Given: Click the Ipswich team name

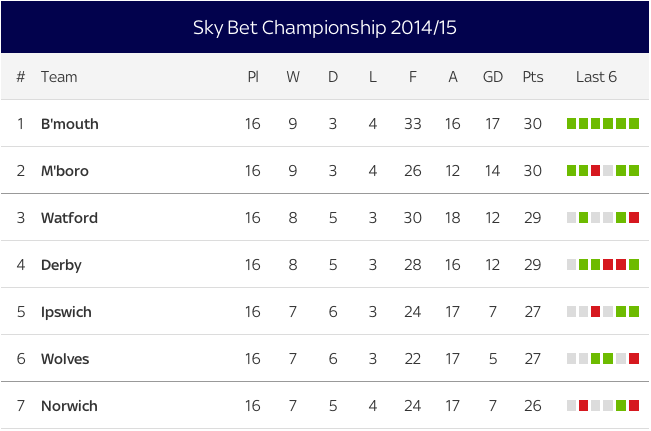Looking at the screenshot, I should [x=66, y=312].
